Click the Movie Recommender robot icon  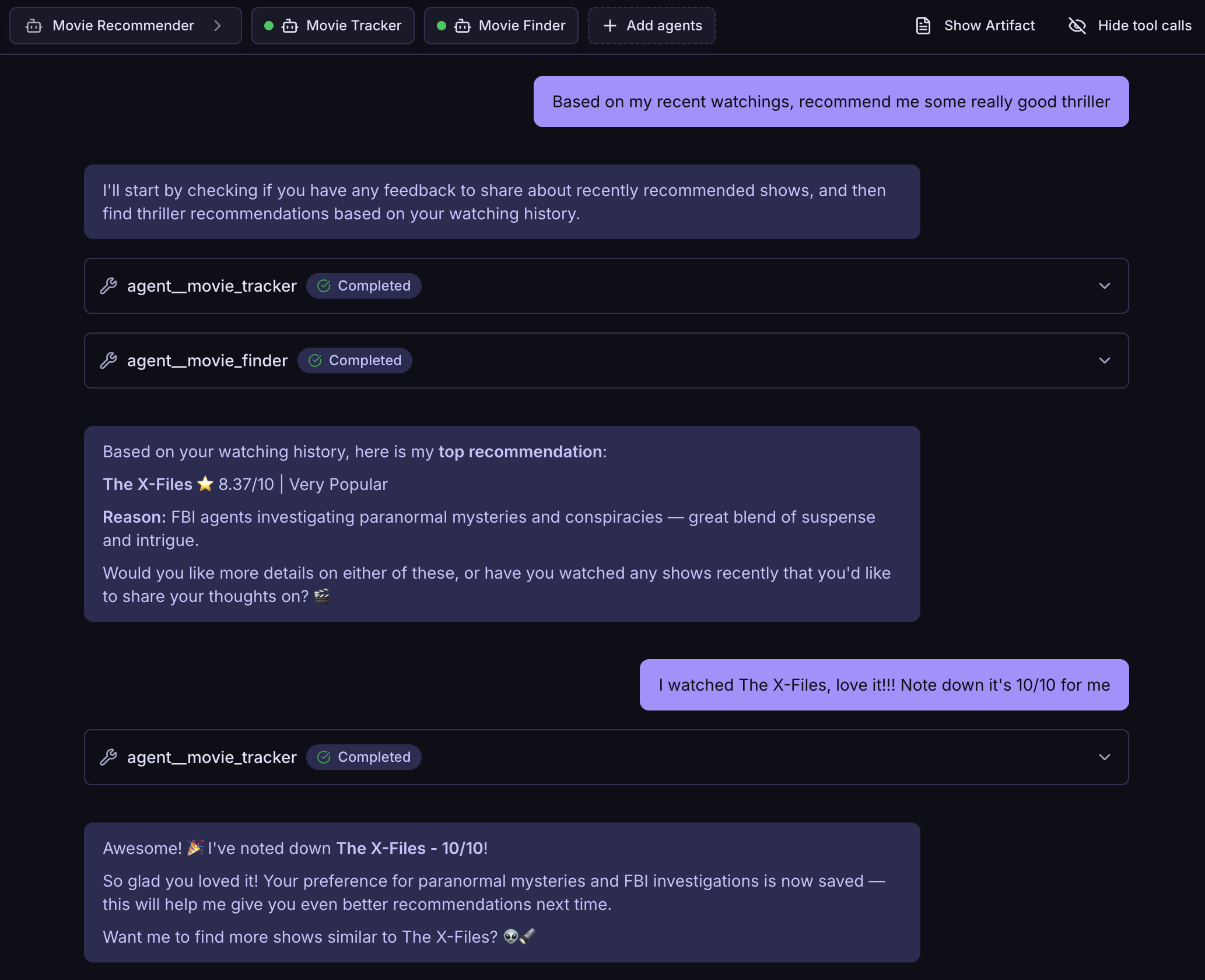[34, 26]
